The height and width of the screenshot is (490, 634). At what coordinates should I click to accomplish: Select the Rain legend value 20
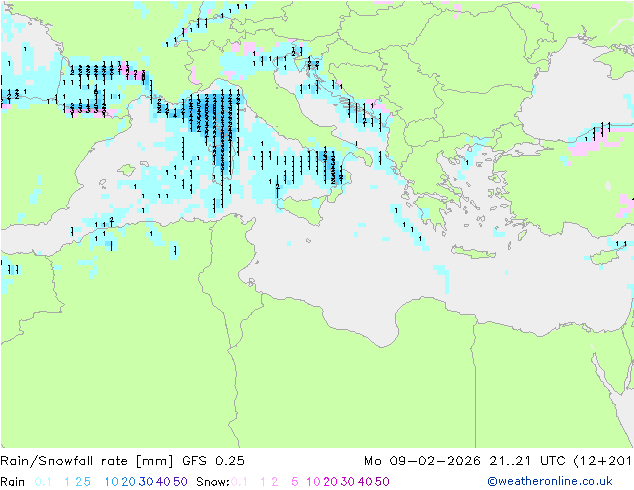129,482
